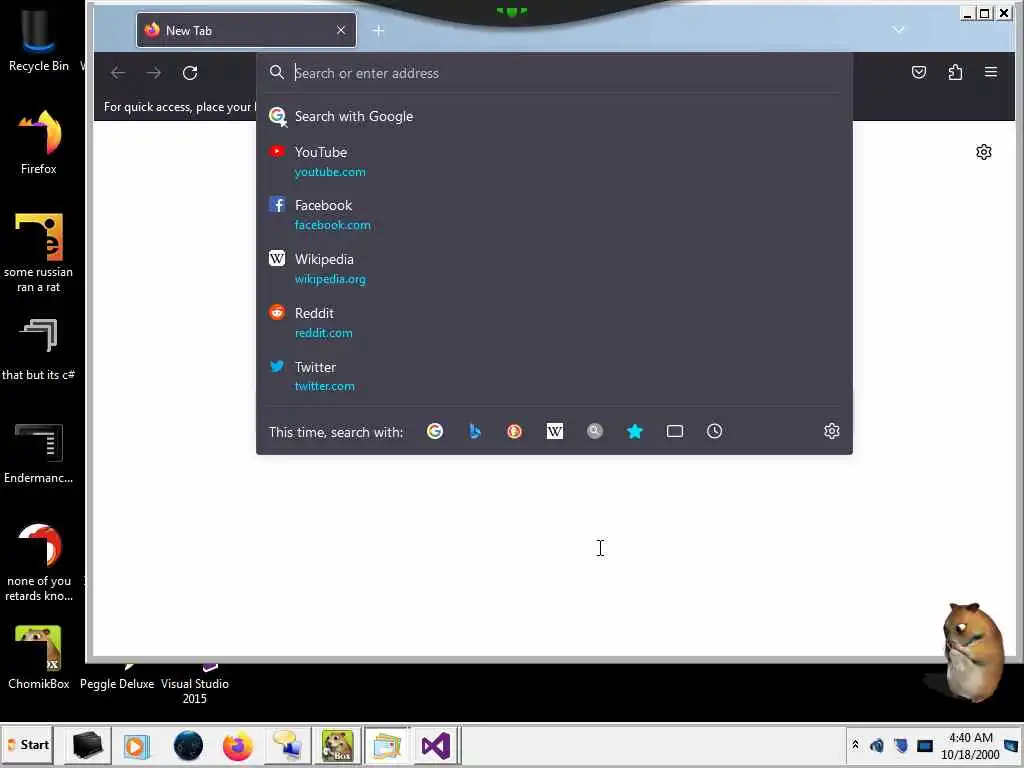Click the dancing hamster desktop pet
The width and height of the screenshot is (1024, 768).
tap(971, 652)
